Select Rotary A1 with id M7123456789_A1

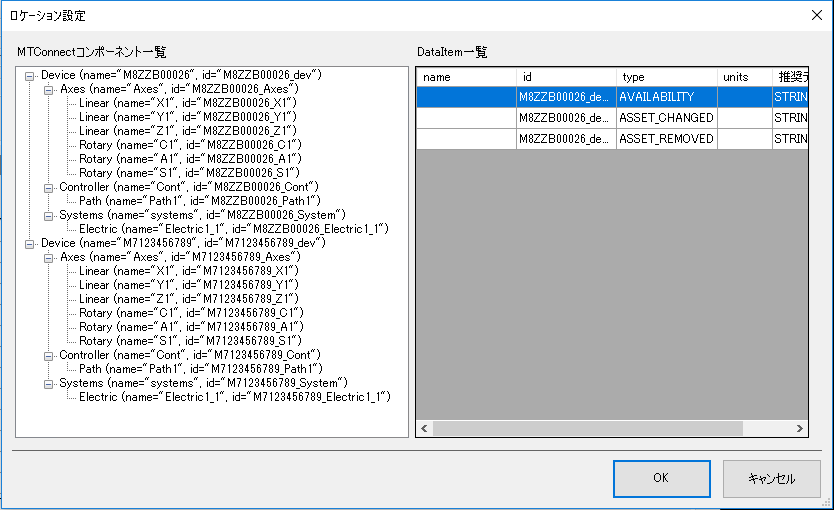(191, 327)
